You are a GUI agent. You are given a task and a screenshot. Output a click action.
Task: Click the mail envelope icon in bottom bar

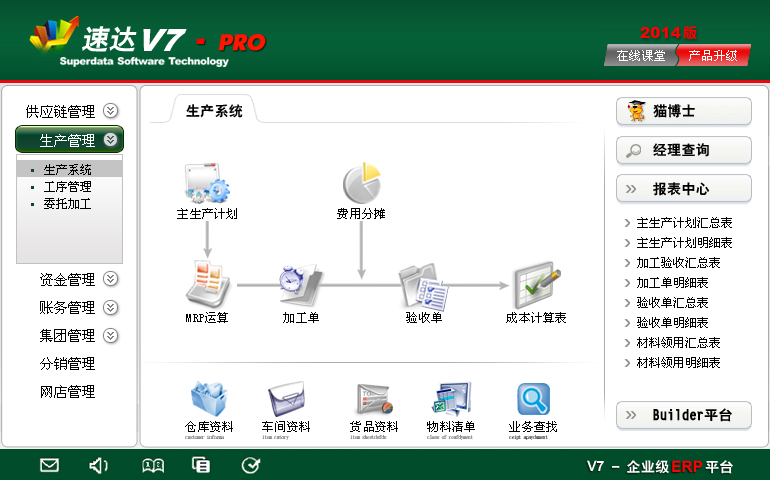tap(49, 465)
